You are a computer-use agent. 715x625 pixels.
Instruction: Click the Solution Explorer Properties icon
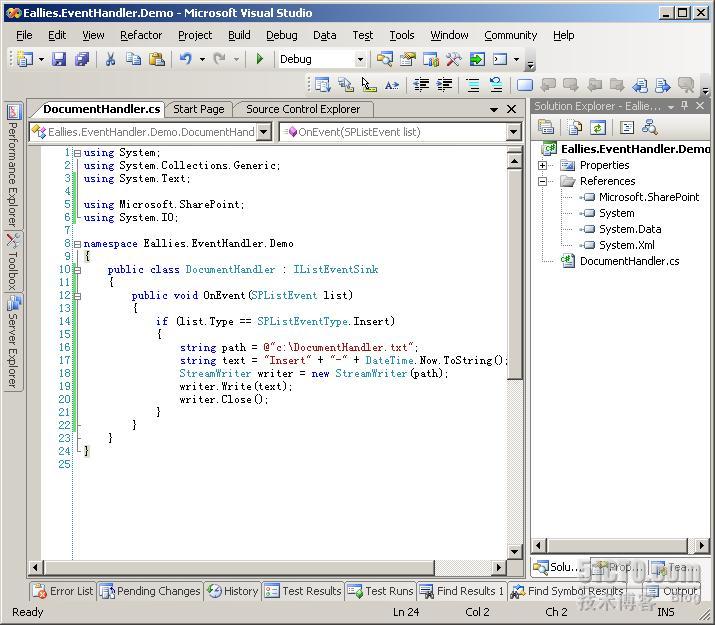546,128
